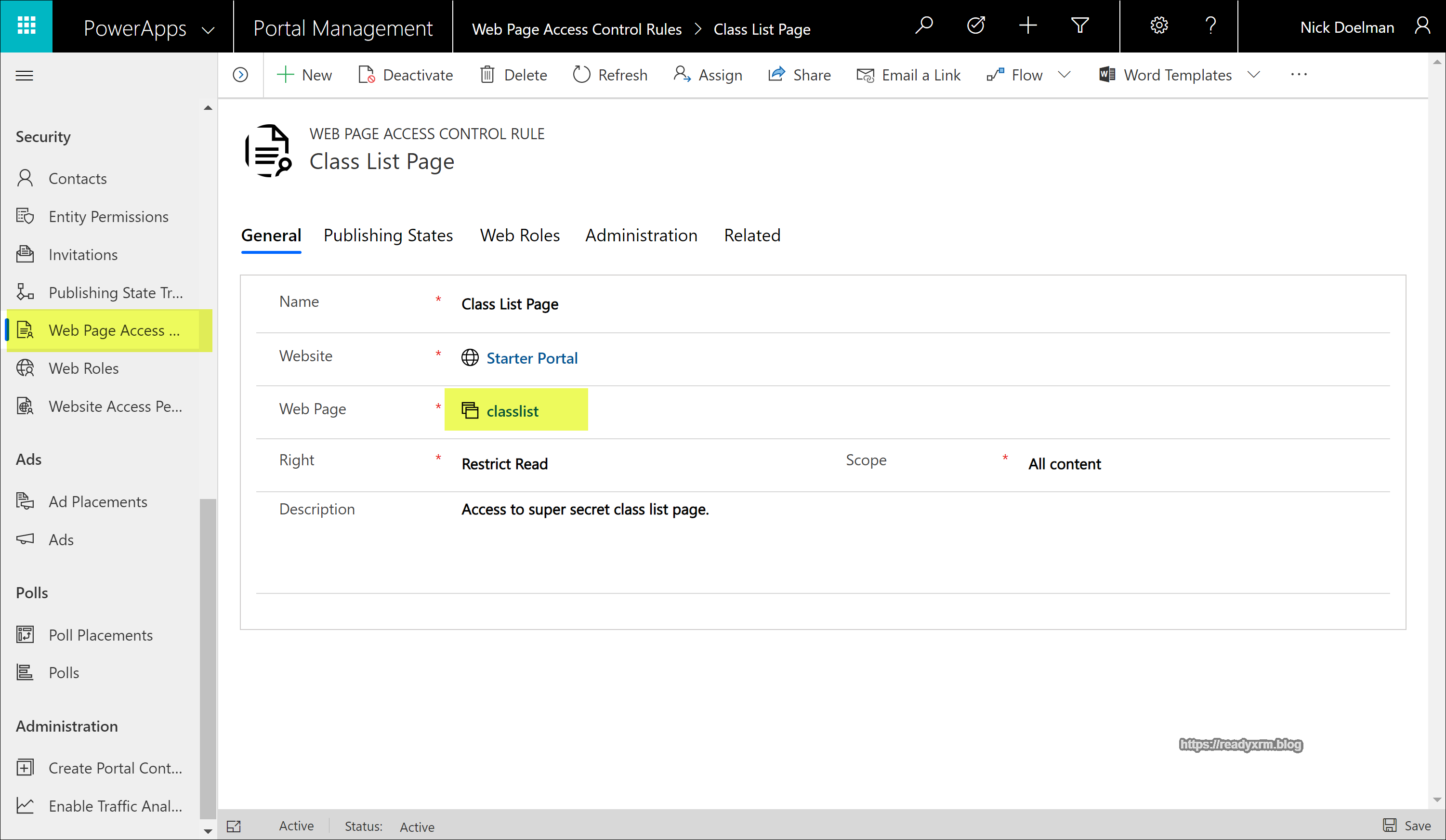Screen dimensions: 1446x840
Task: Click the Refresh command
Action: tap(610, 75)
